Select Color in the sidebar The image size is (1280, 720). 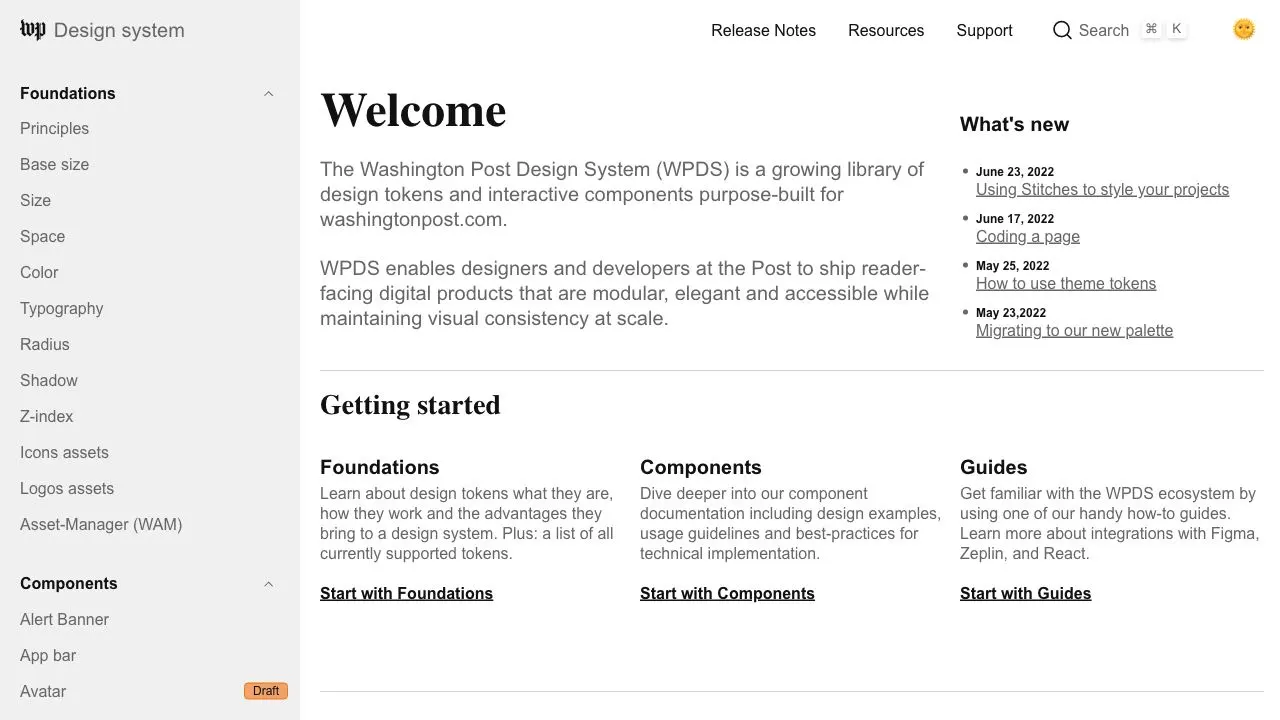point(39,272)
